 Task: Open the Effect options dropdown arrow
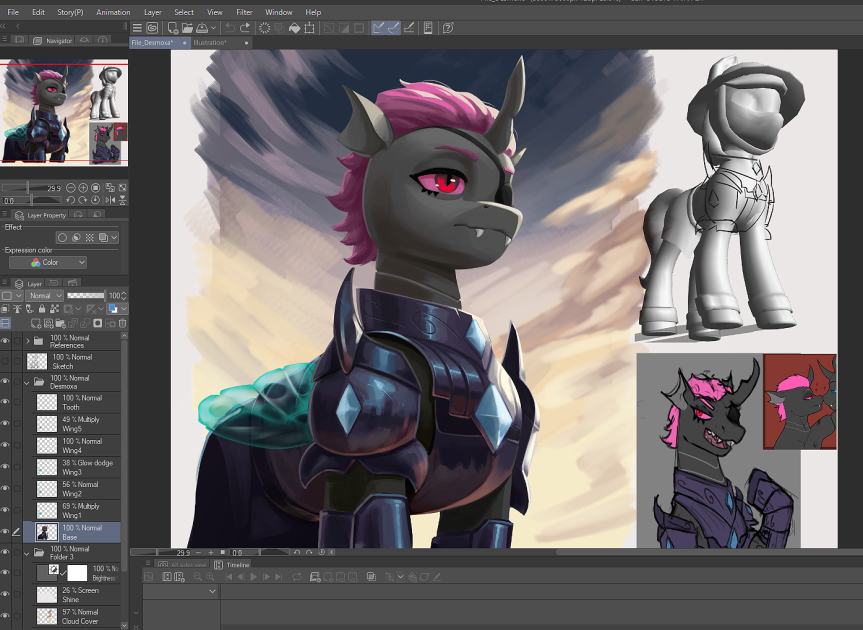coord(114,237)
